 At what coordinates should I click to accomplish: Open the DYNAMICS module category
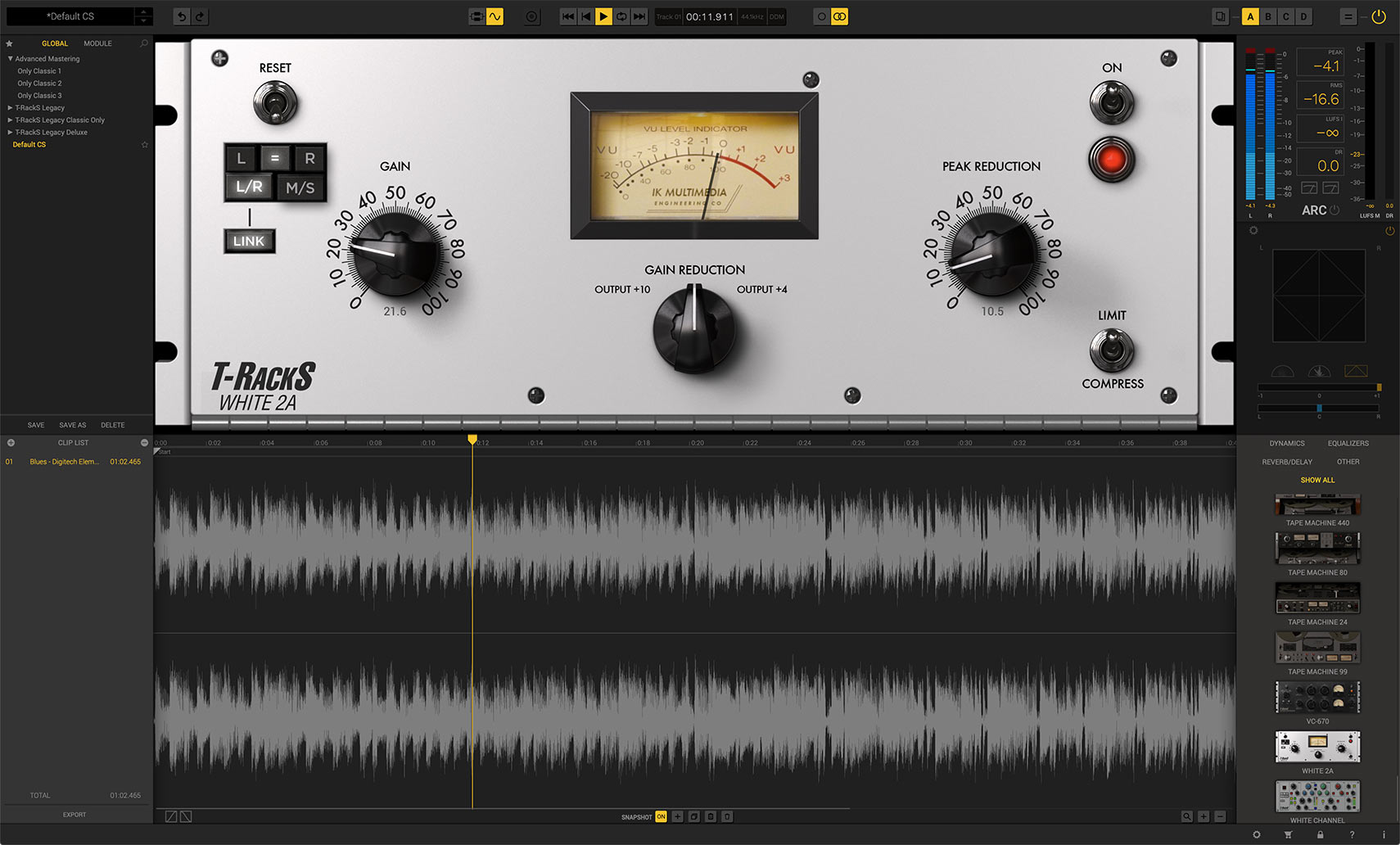(1287, 444)
